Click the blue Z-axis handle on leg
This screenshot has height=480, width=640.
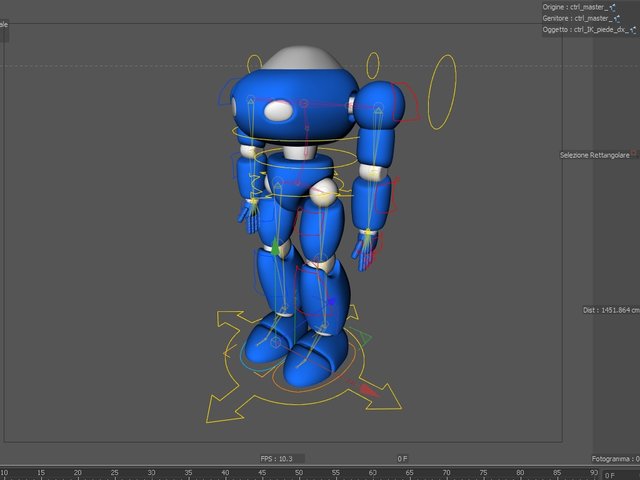click(331, 302)
